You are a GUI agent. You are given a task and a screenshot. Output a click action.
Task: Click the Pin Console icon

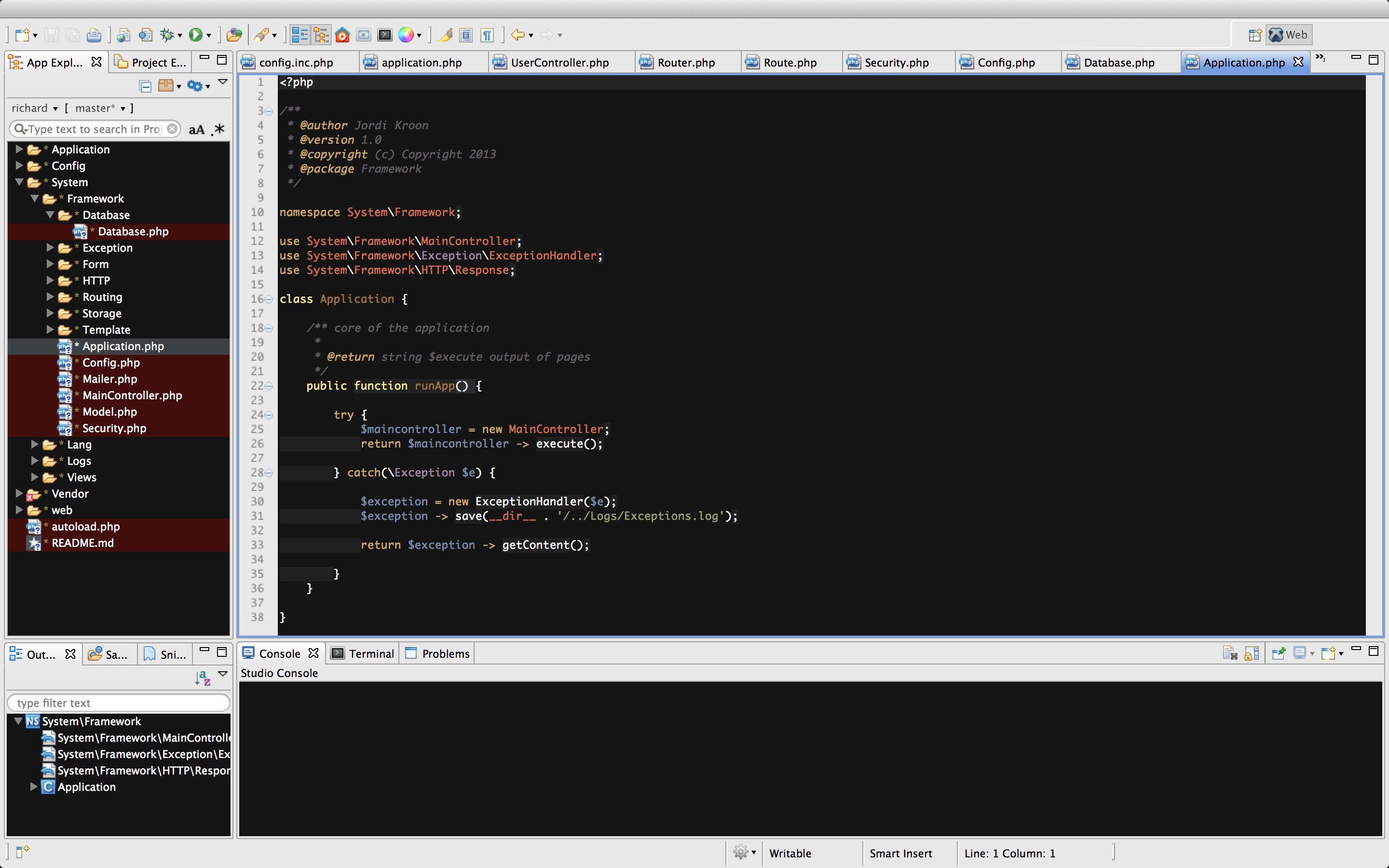coord(1278,653)
